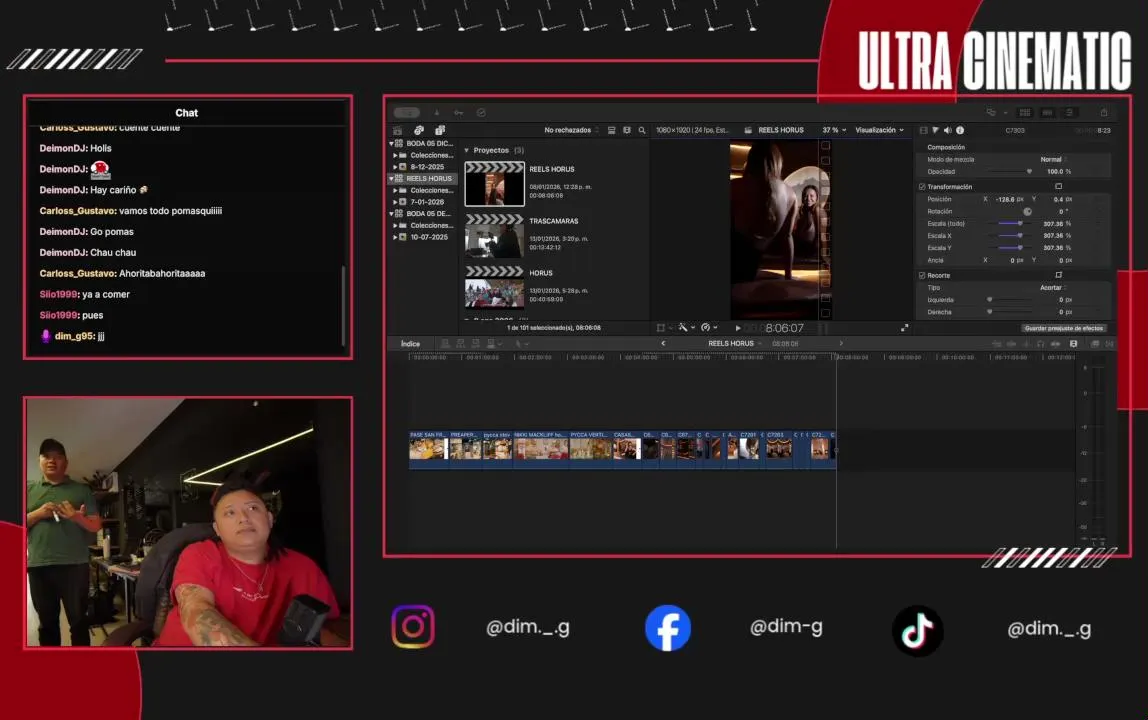The height and width of the screenshot is (720, 1148).
Task: Click the Índice timeline index button
Action: (410, 344)
